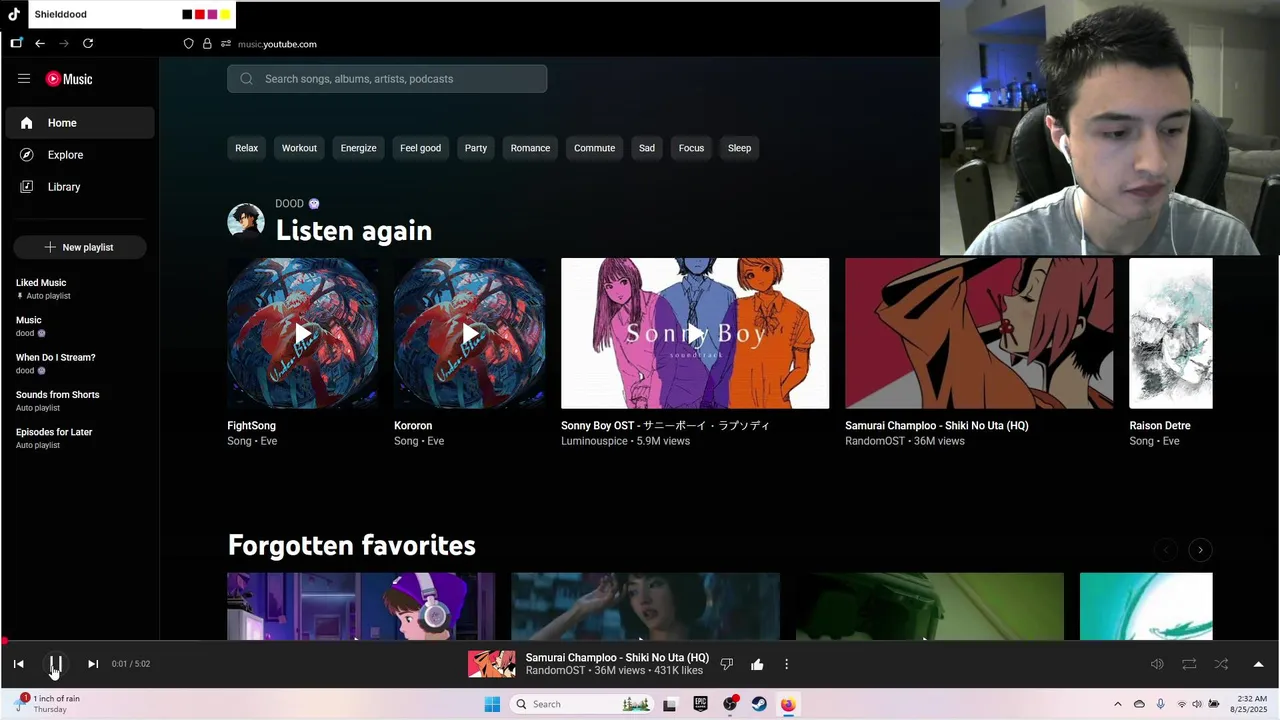Select the Relax mood chip

point(246,148)
